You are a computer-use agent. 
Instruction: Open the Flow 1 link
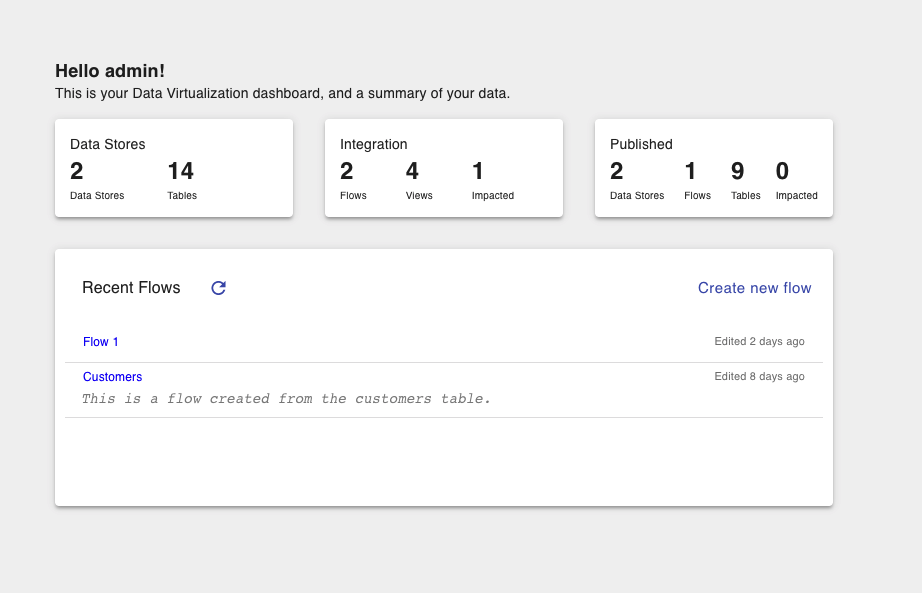coord(101,342)
